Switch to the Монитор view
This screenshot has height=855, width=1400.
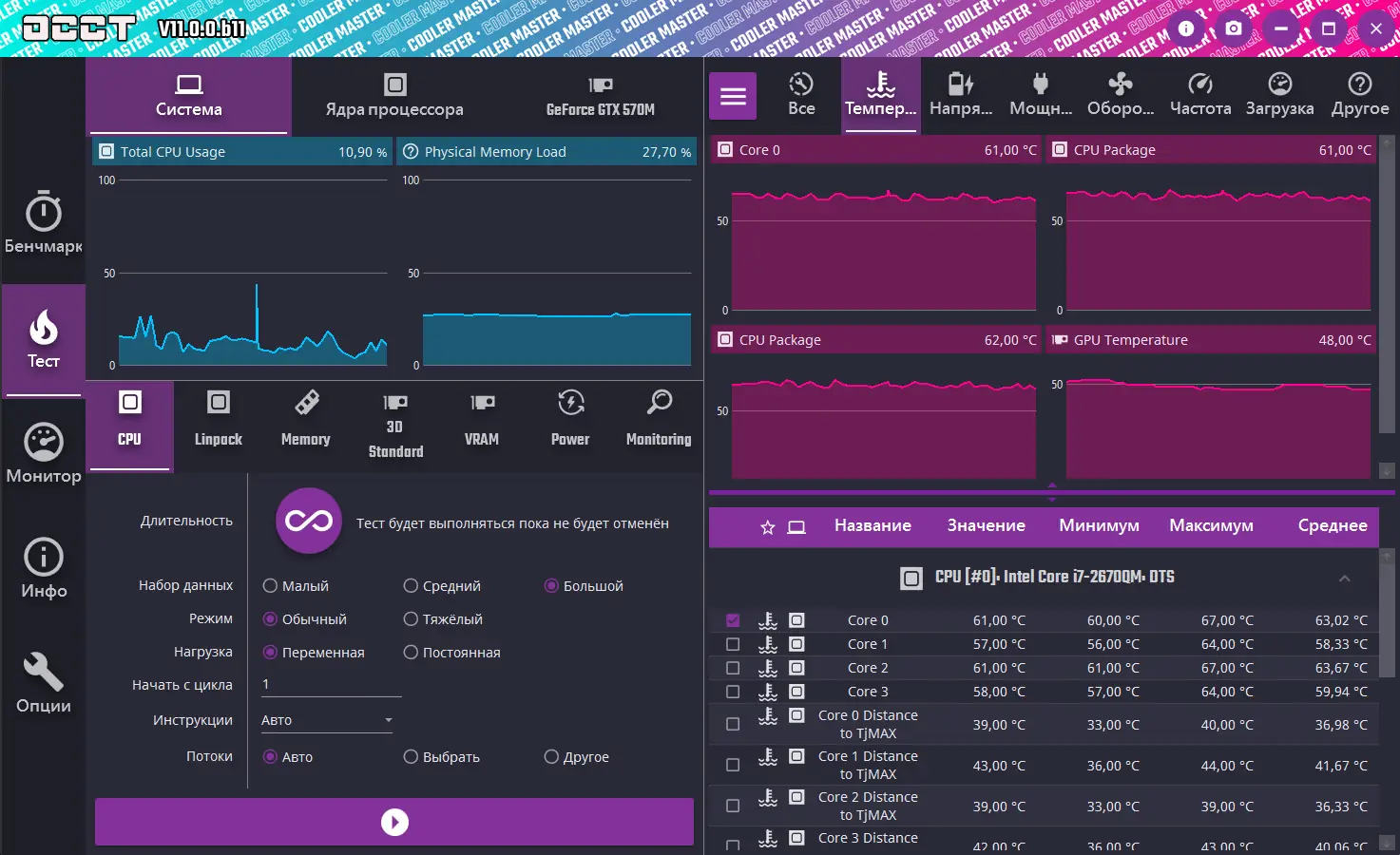coord(43,452)
